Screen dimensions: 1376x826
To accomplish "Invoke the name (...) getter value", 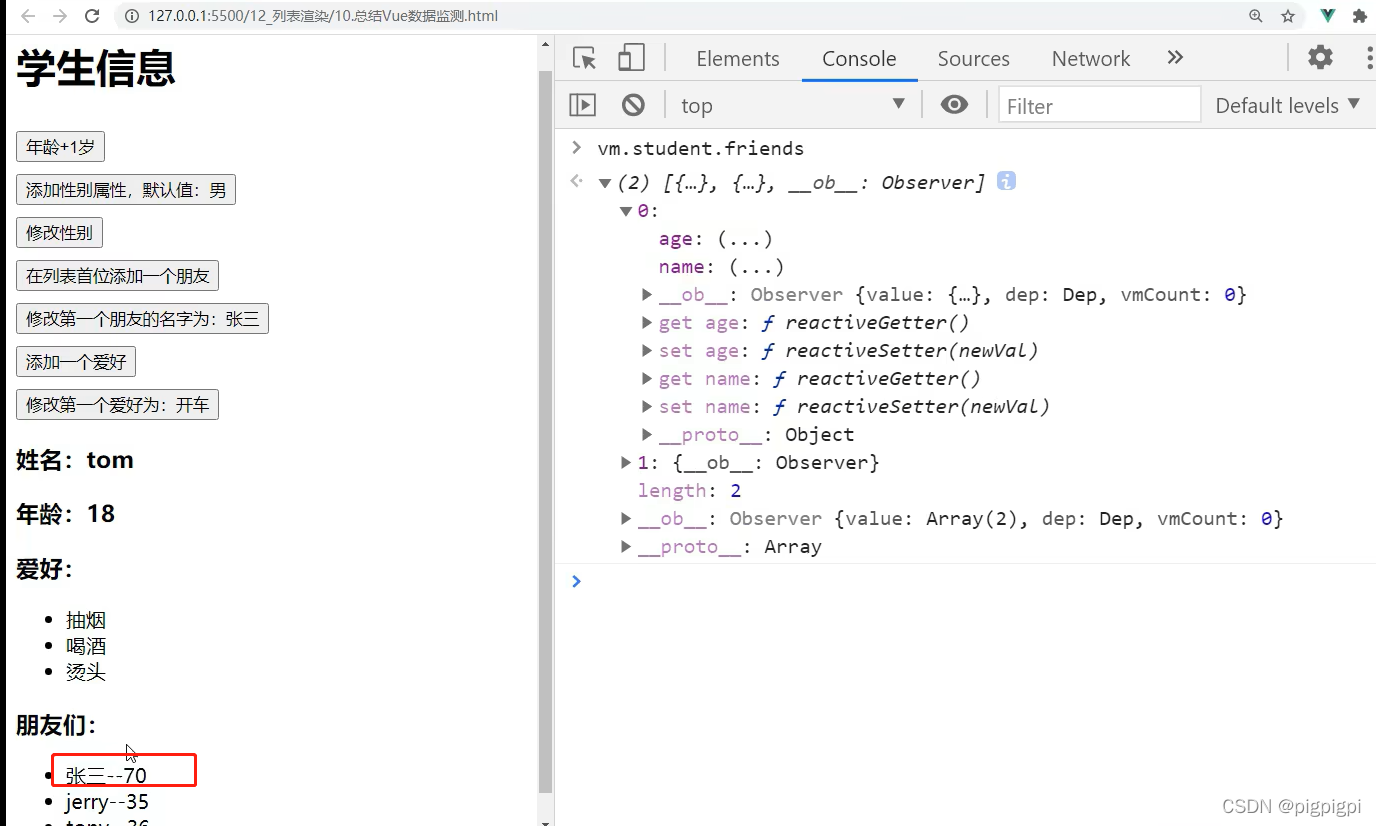I will click(756, 267).
